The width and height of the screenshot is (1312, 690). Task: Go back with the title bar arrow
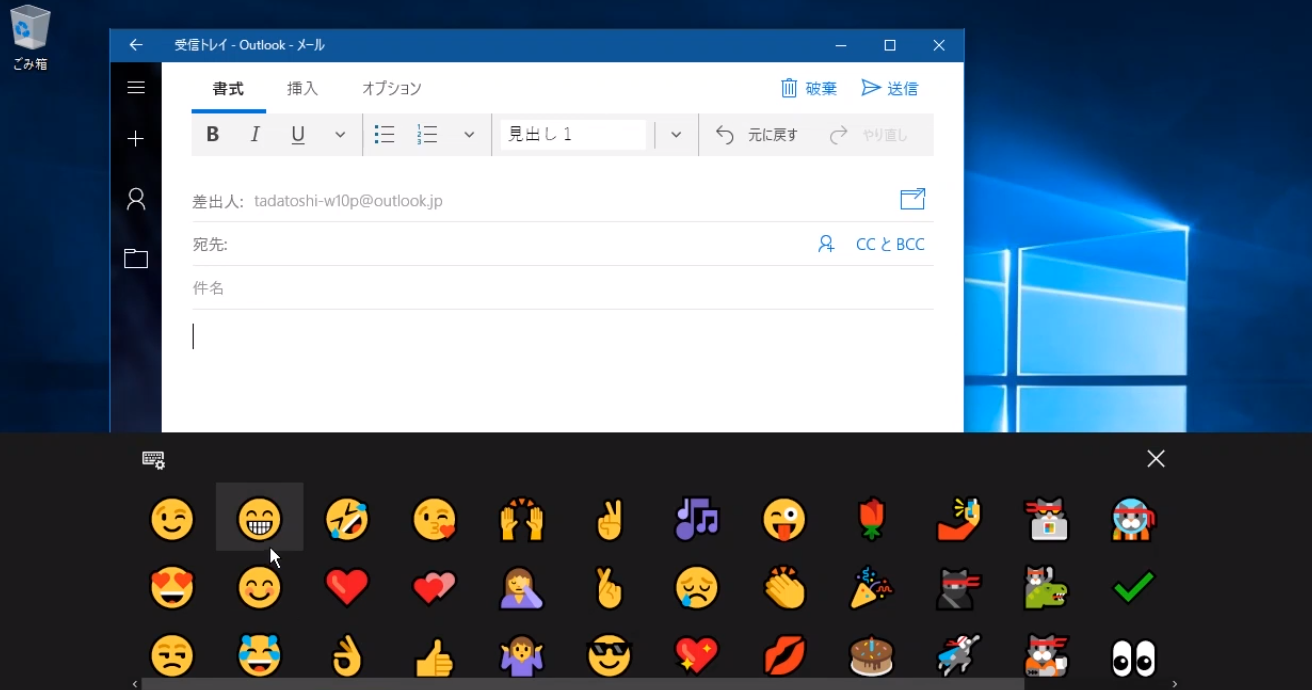click(136, 45)
